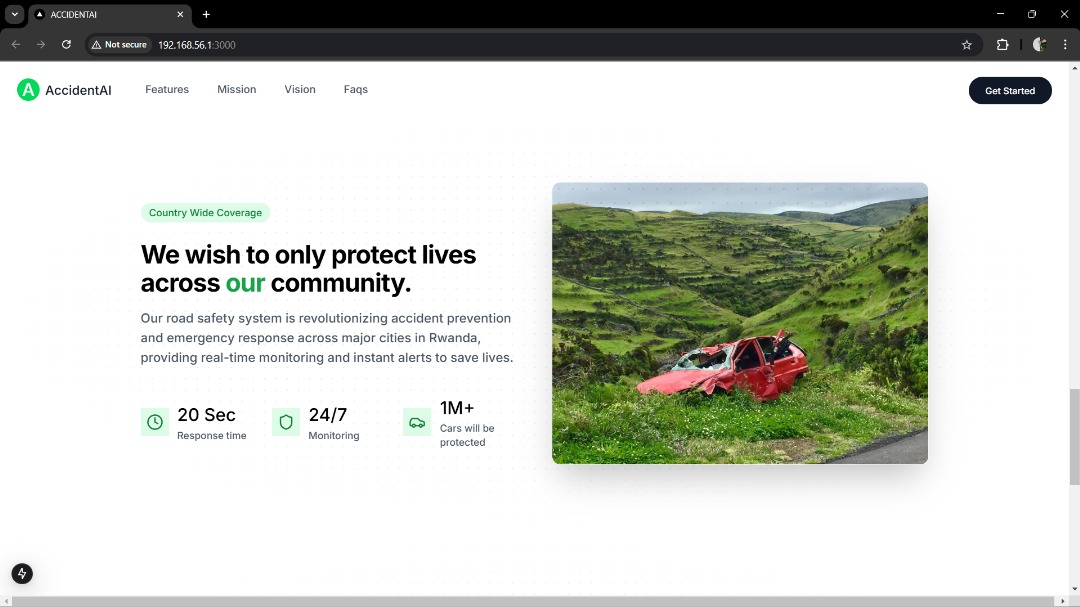Close the ACCIDENTAI tab
The width and height of the screenshot is (1080, 607).
(x=180, y=14)
